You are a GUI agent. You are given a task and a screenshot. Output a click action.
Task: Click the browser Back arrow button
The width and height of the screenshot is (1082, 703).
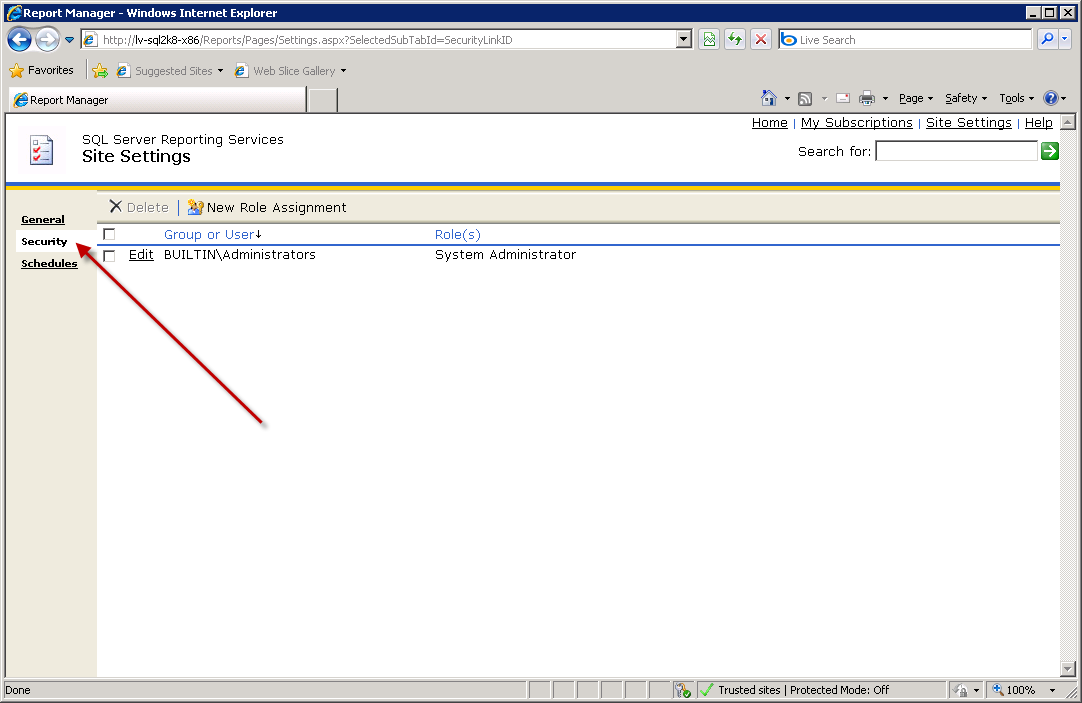pos(19,40)
